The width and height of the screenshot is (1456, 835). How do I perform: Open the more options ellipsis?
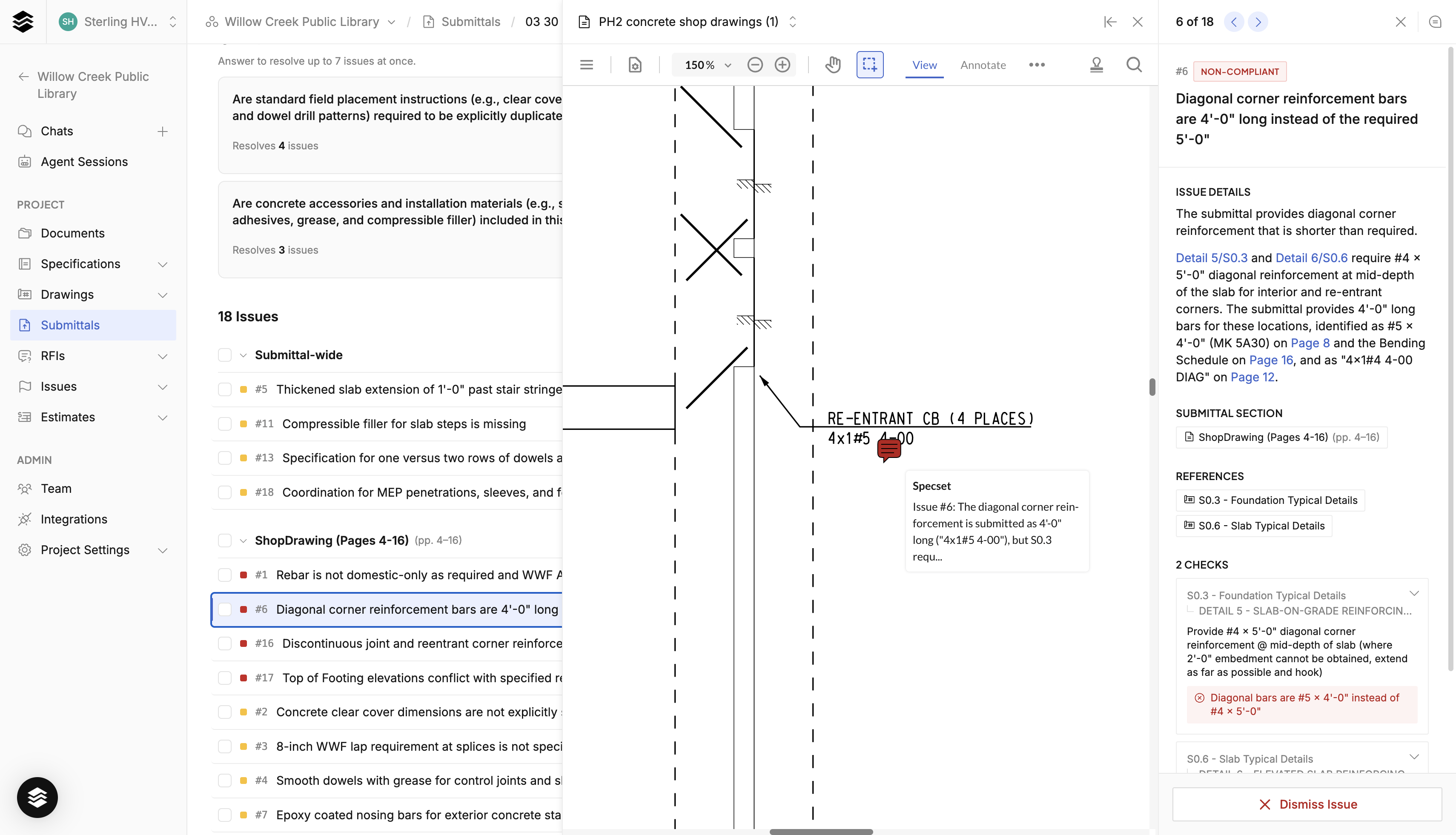(1037, 65)
